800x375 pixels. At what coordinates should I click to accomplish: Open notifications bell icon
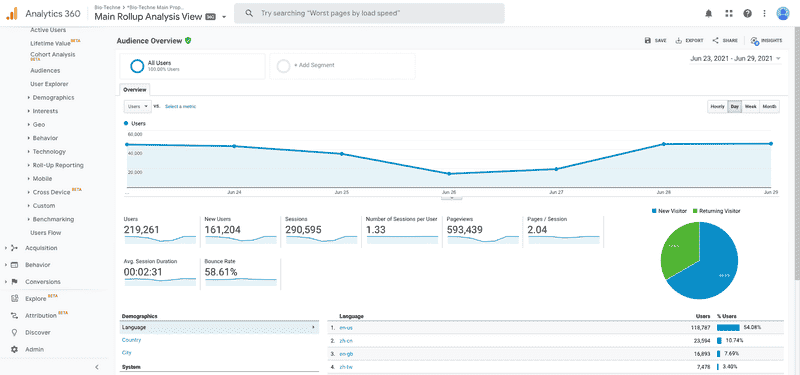709,14
